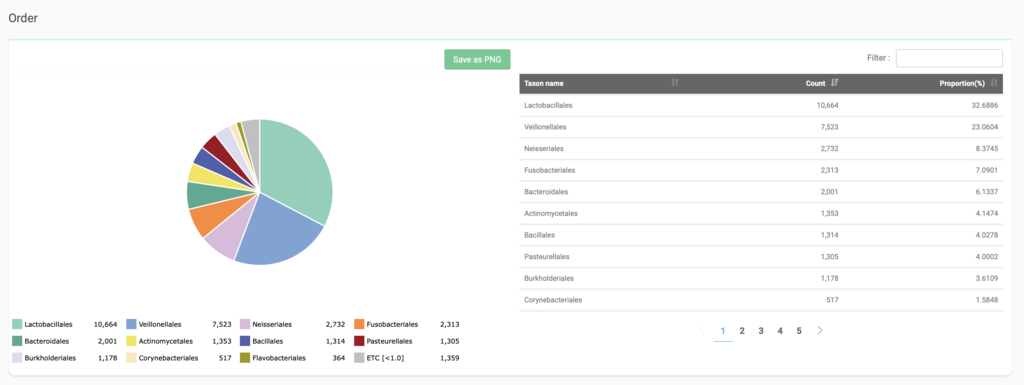This screenshot has width=1024, height=385.
Task: Click Flavobacteriales legend label
Action: point(279,358)
